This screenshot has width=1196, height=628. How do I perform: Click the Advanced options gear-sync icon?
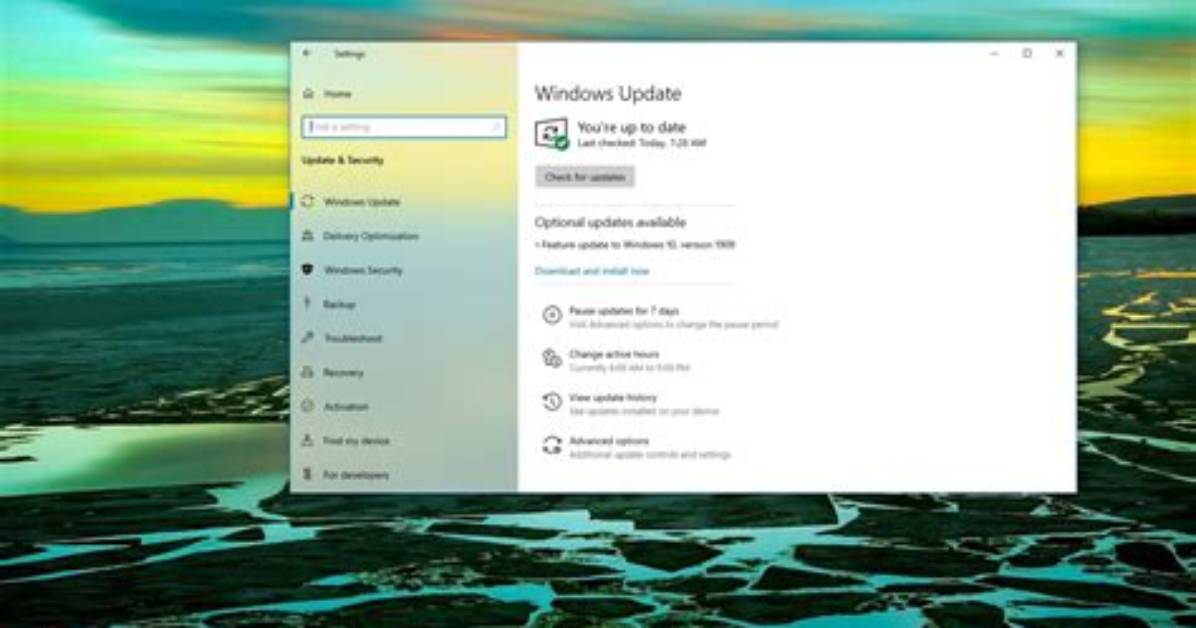pos(551,446)
